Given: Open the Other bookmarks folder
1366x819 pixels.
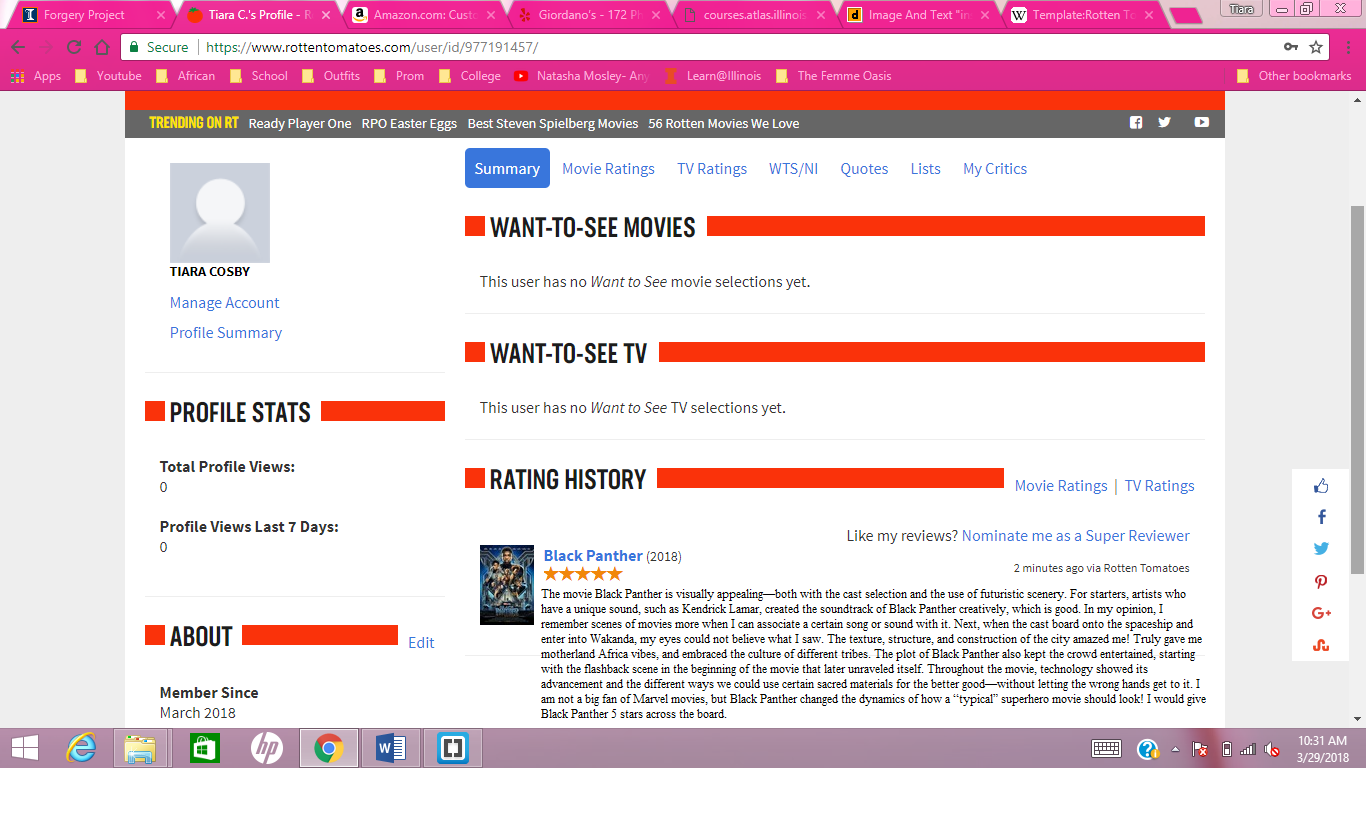Looking at the screenshot, I should (x=1294, y=76).
